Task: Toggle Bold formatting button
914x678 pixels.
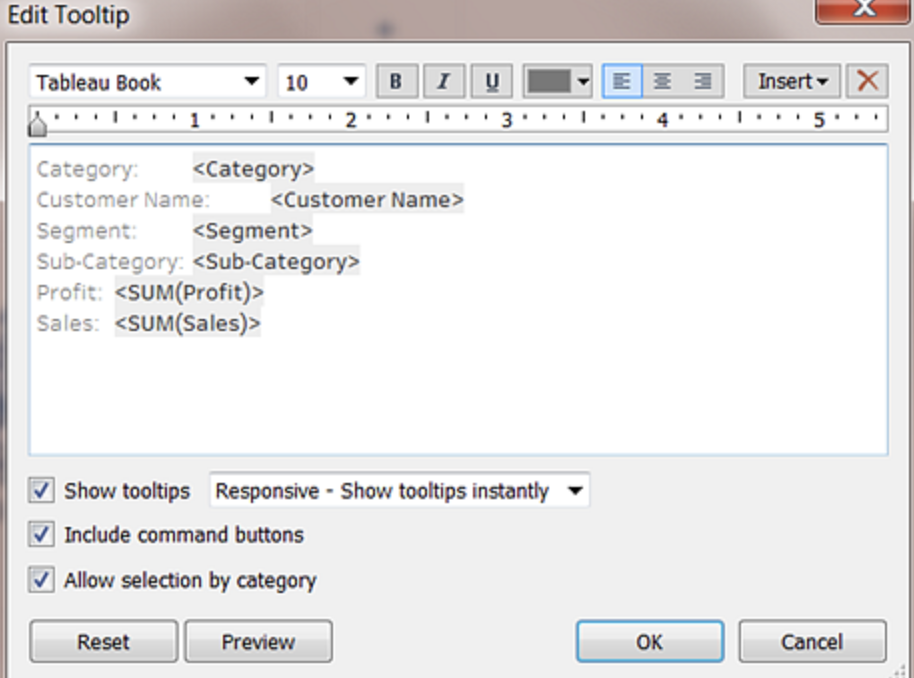Action: click(x=396, y=81)
